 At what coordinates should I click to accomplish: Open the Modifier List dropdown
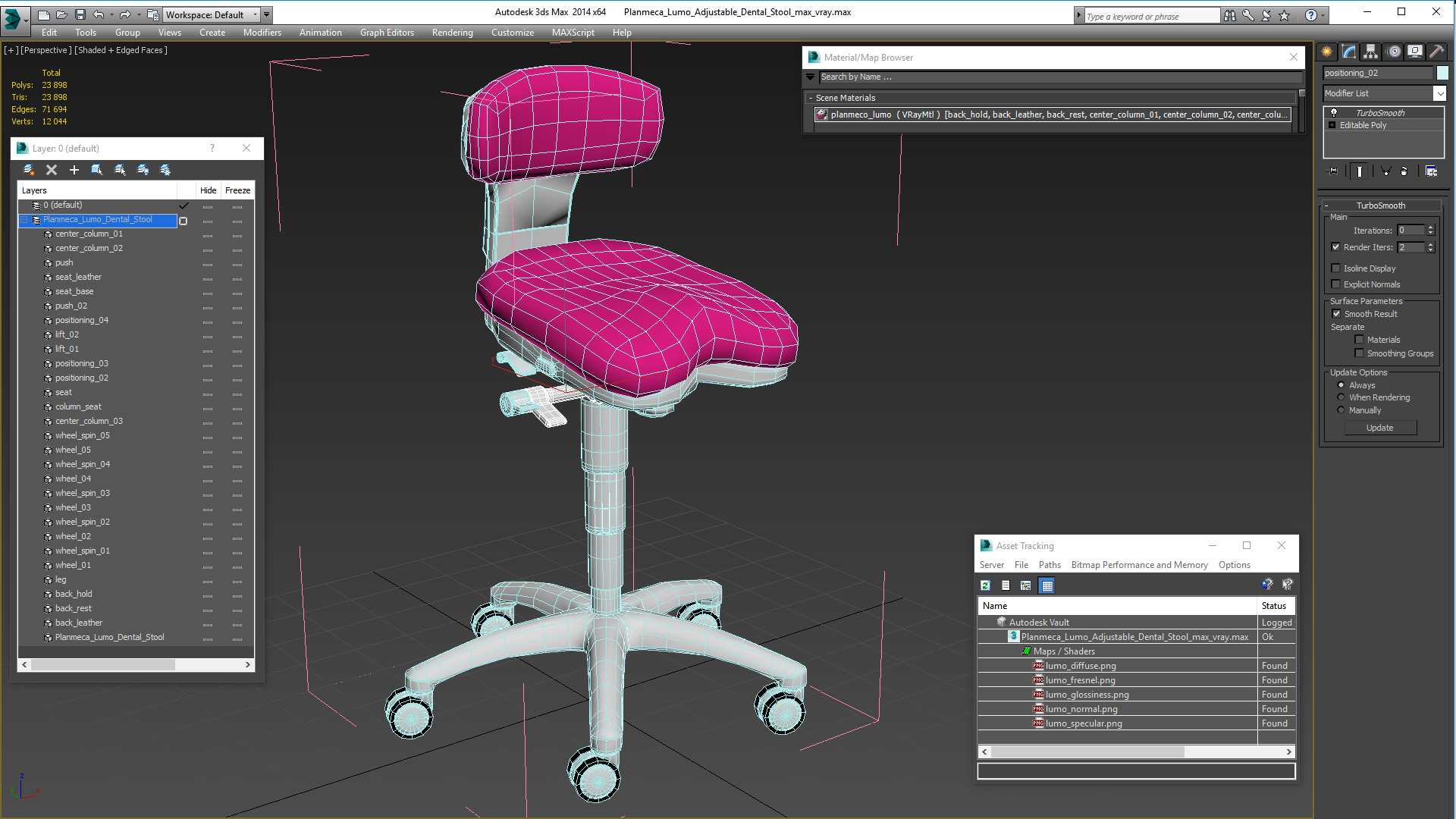1439,93
